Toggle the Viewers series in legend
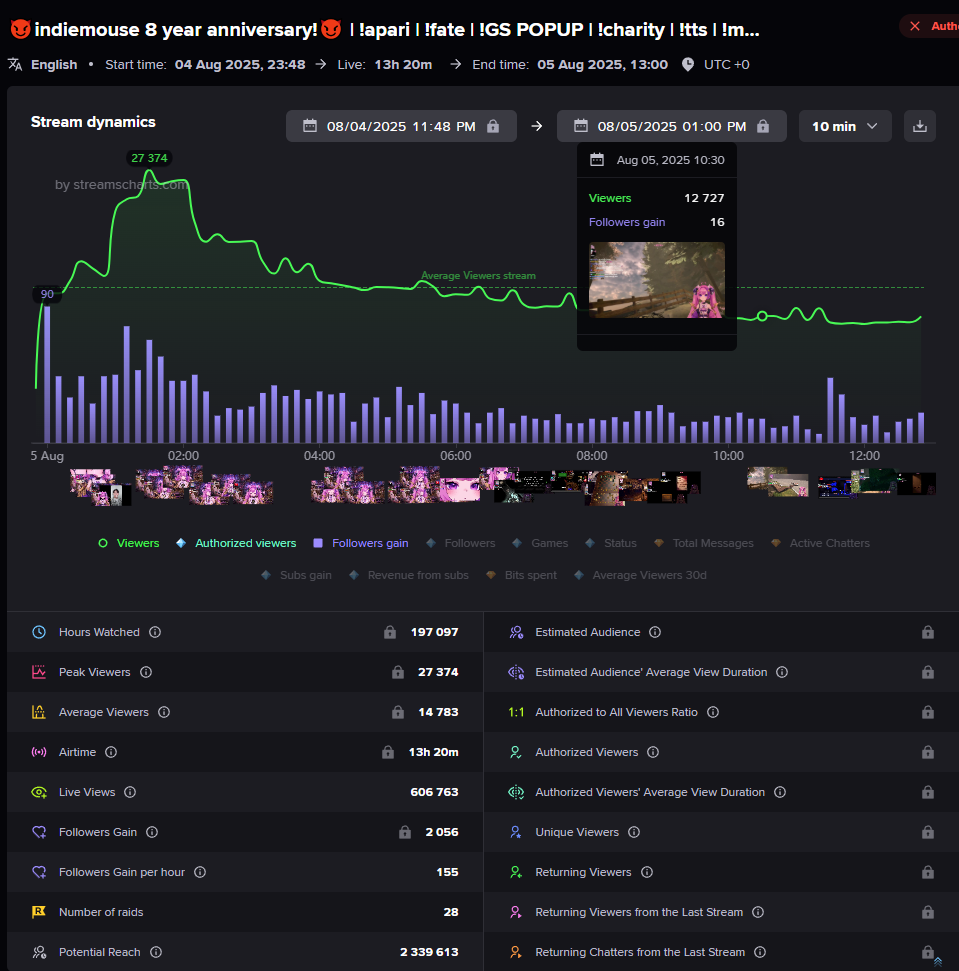 tap(129, 543)
